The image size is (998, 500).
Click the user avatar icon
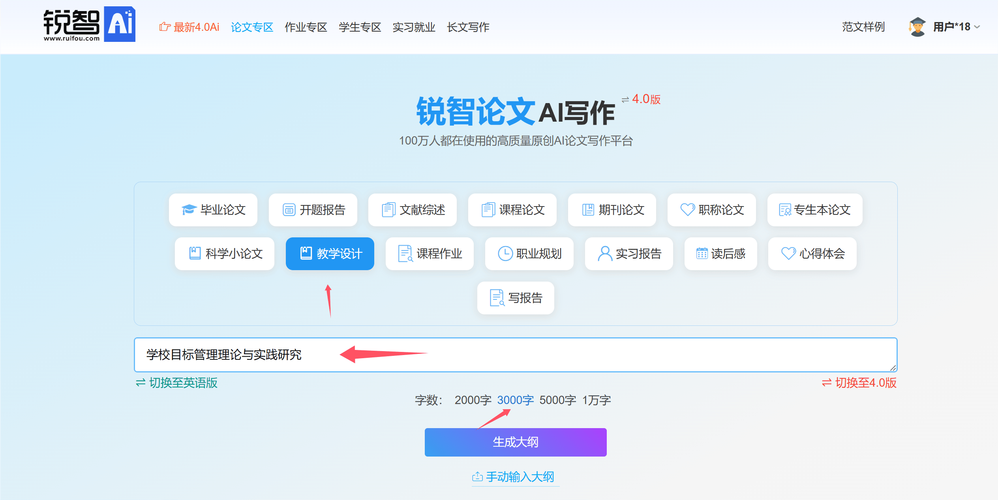(917, 27)
